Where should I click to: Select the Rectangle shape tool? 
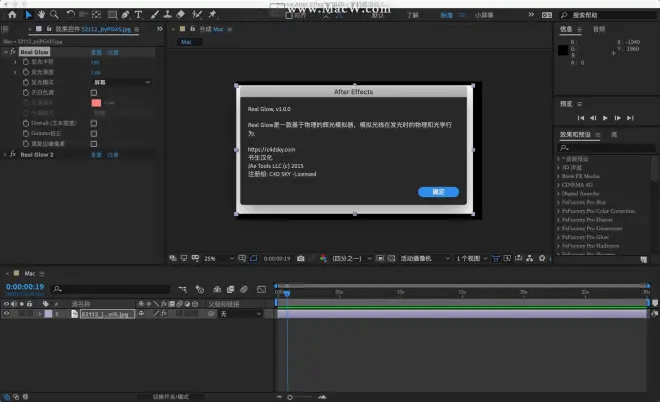pos(112,15)
